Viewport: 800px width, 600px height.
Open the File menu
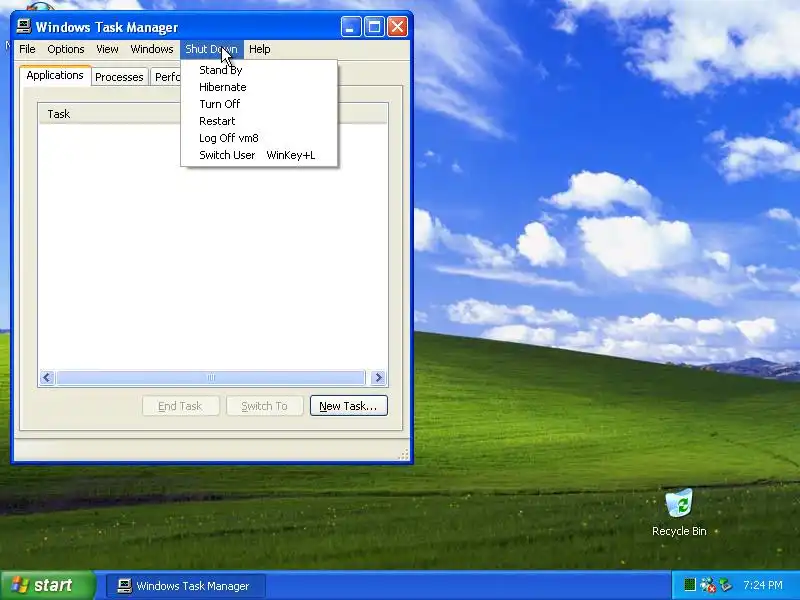(27, 49)
